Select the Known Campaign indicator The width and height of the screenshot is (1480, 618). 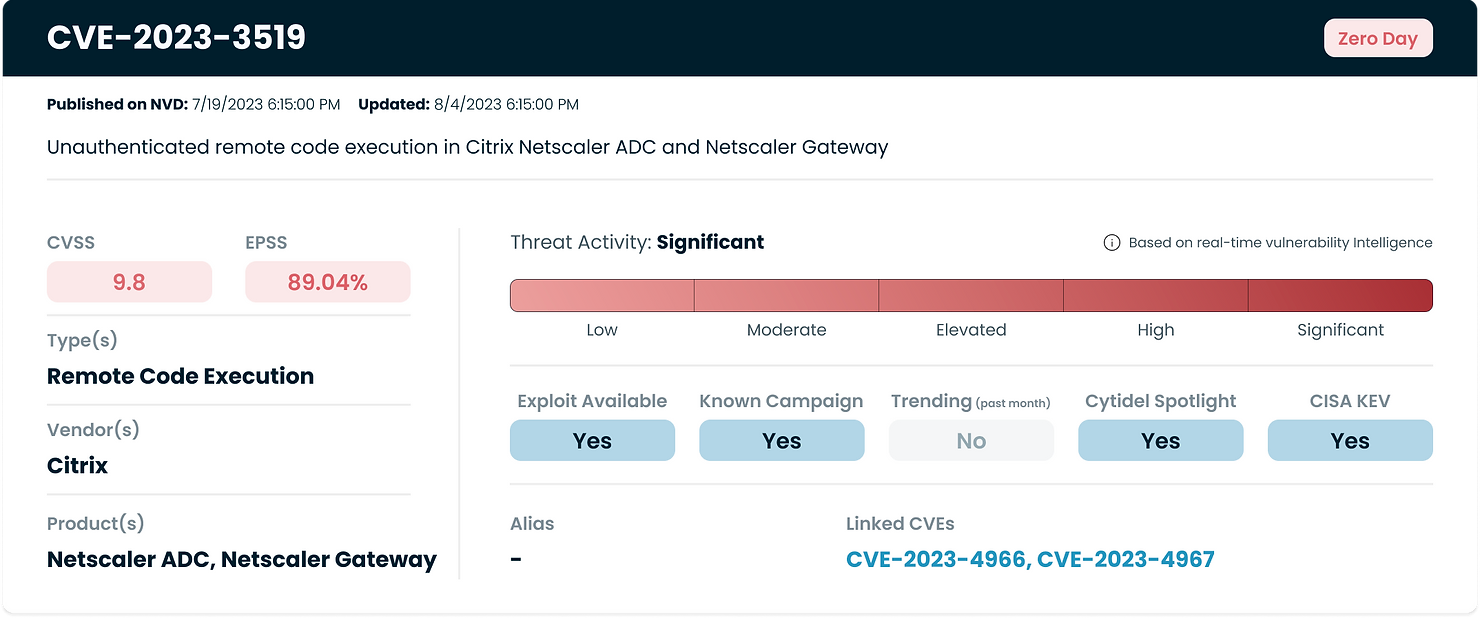[781, 440]
